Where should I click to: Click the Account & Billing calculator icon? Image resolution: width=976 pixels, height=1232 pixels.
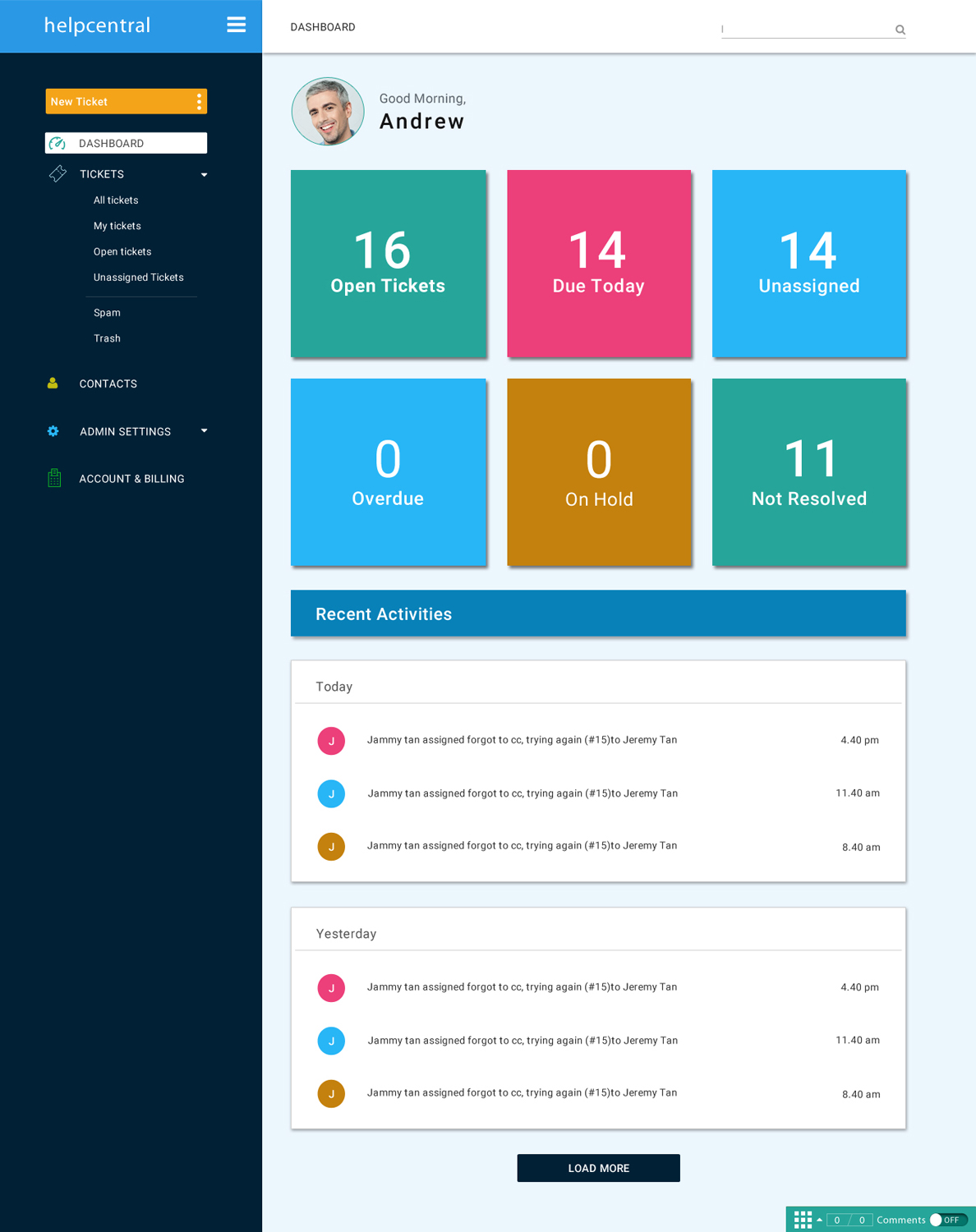pyautogui.click(x=54, y=478)
